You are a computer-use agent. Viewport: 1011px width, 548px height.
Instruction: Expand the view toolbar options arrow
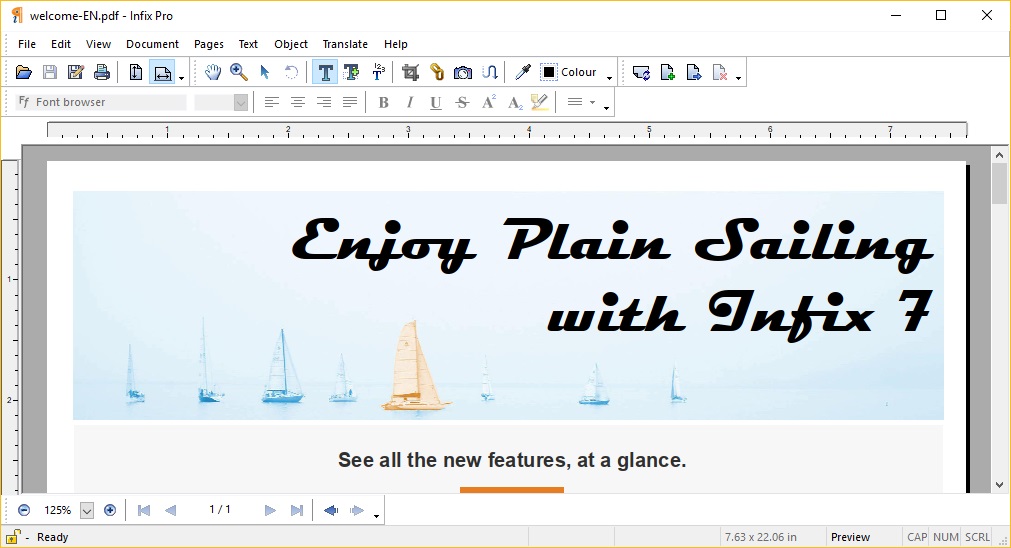tap(181, 79)
